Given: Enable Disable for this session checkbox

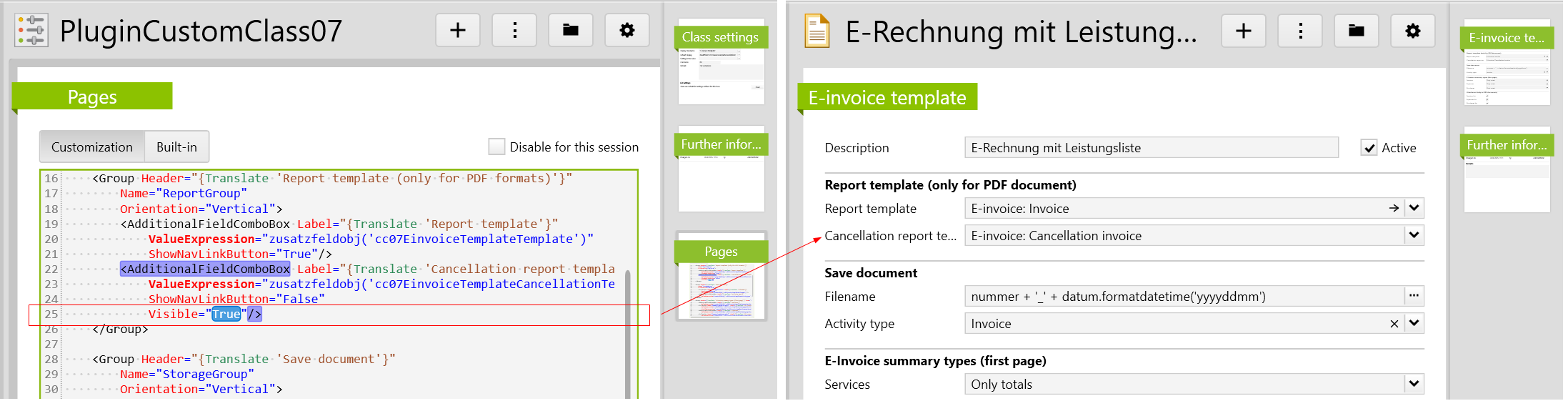Looking at the screenshot, I should (496, 147).
